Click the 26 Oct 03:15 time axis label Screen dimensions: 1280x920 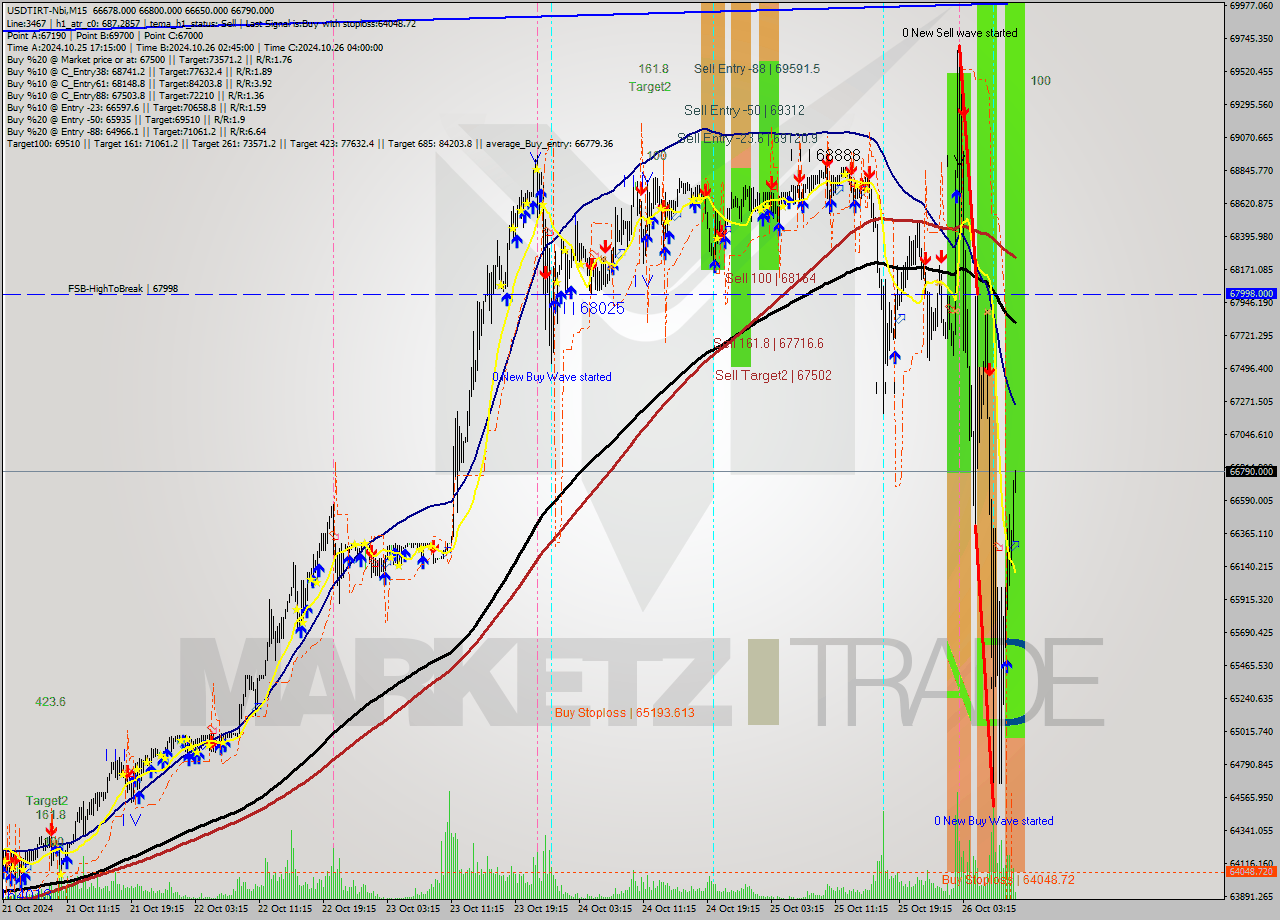pyautogui.click(x=988, y=909)
